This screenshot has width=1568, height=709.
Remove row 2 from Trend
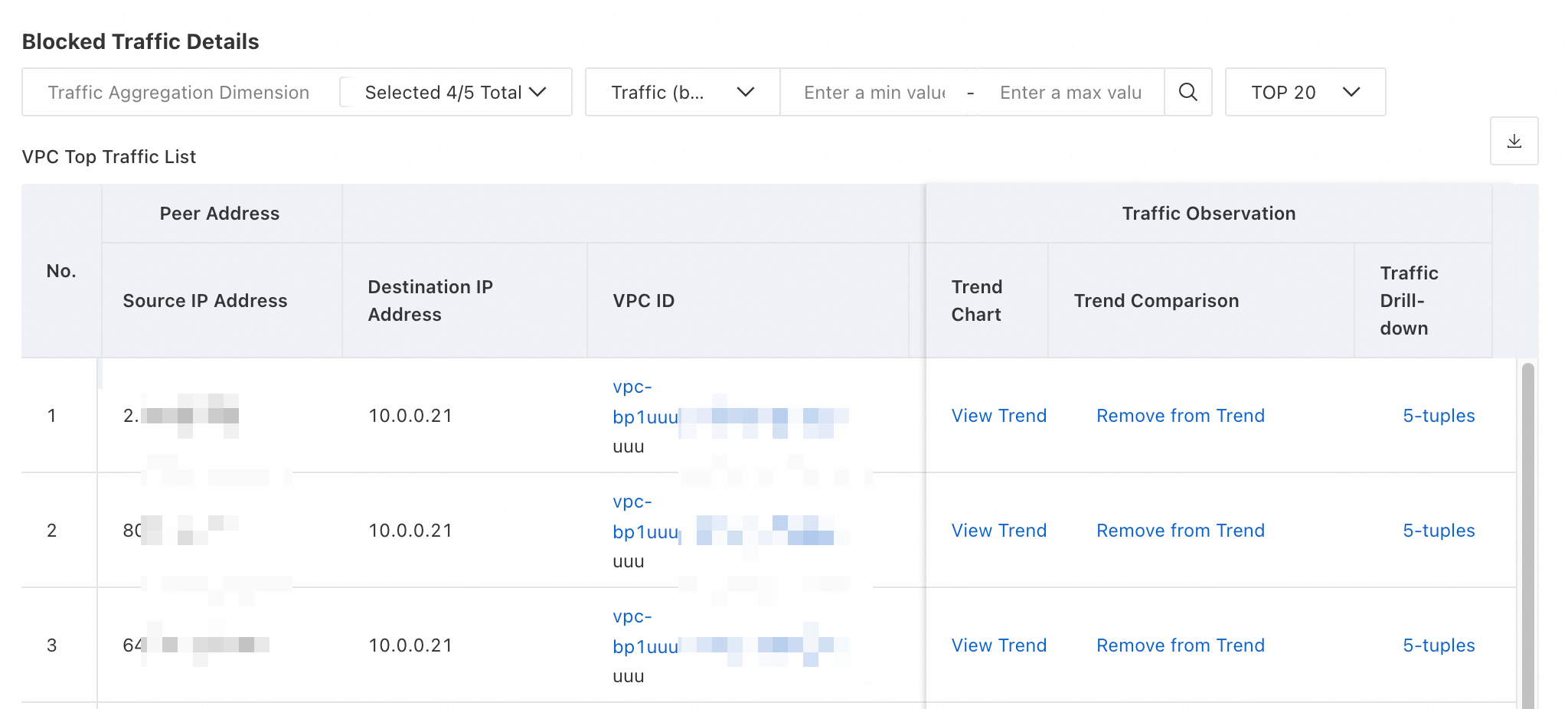[1180, 531]
